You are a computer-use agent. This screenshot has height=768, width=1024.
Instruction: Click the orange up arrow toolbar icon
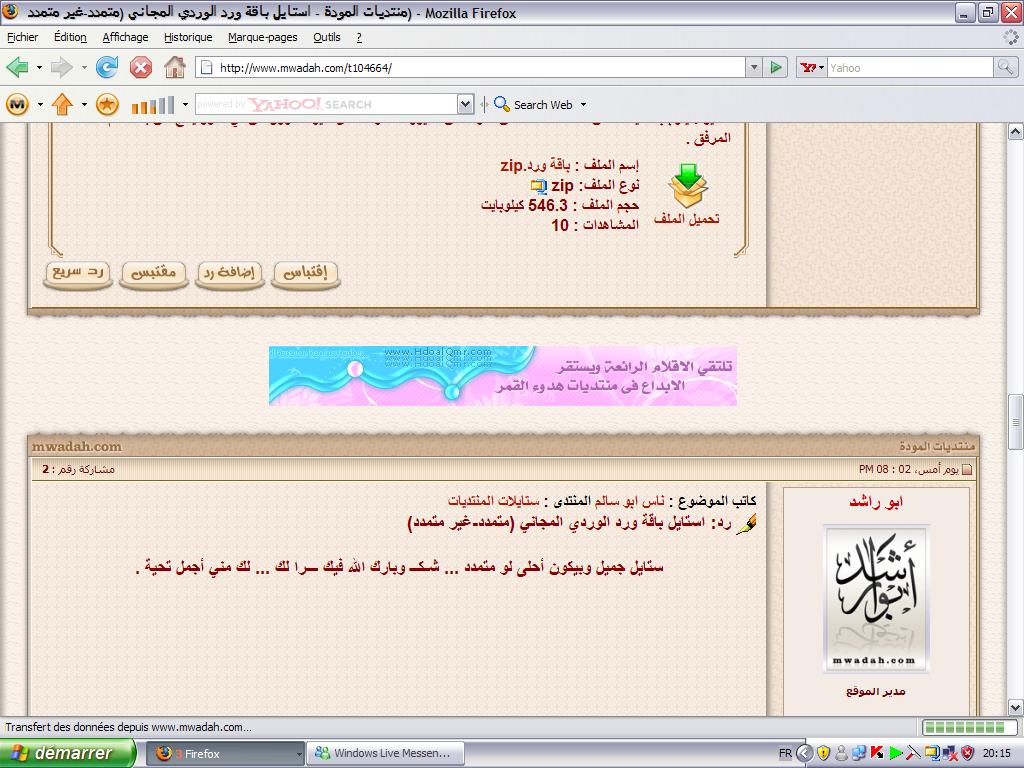[x=62, y=104]
